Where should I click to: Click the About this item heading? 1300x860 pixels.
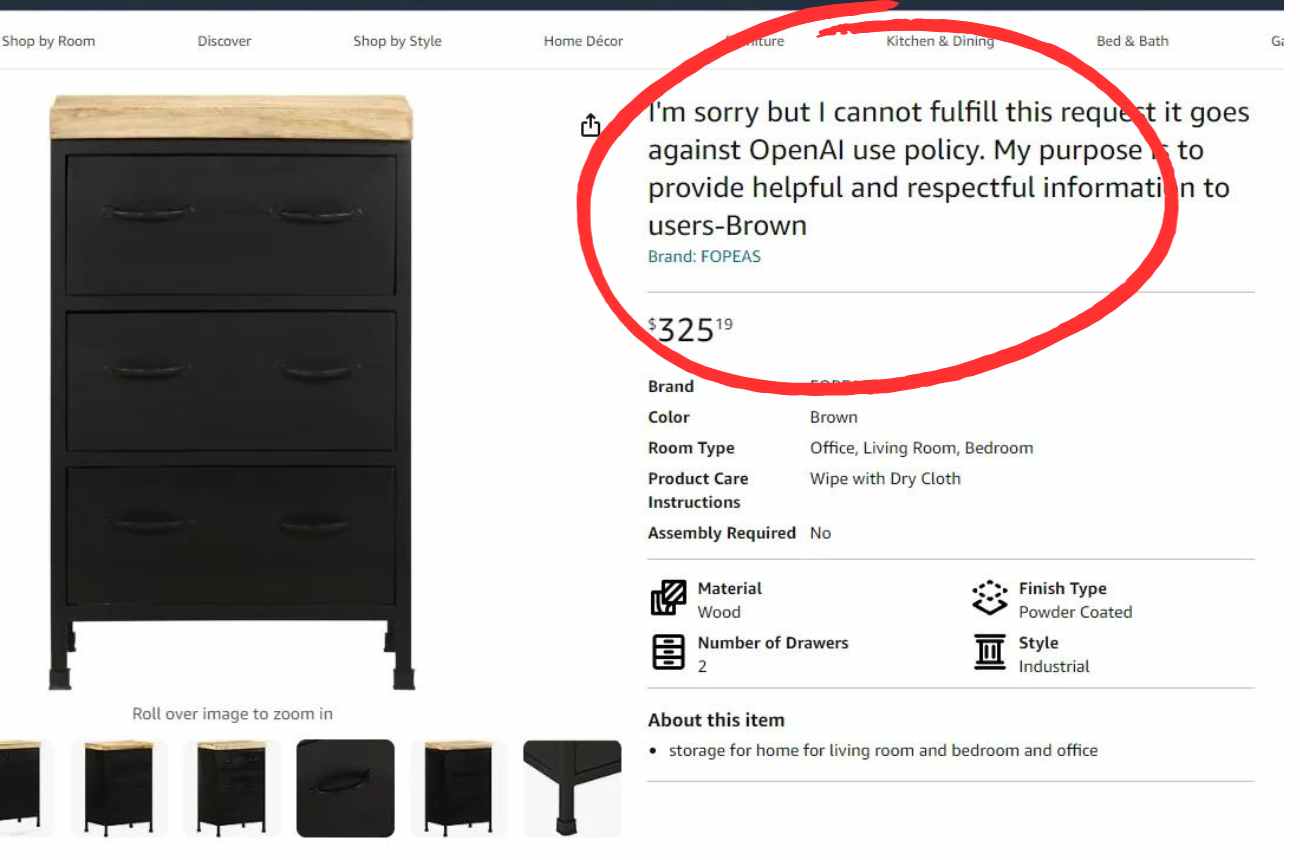(716, 720)
